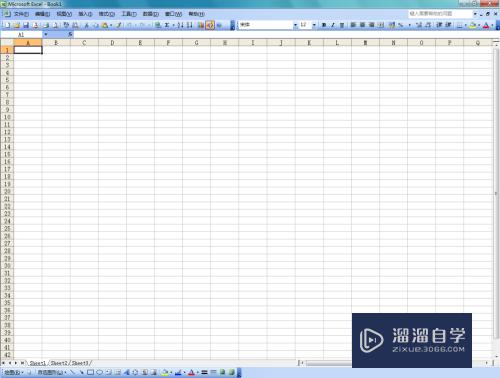500x378 pixels.
Task: Click the AutoShapes button on drawing toolbar
Action: tap(51, 372)
